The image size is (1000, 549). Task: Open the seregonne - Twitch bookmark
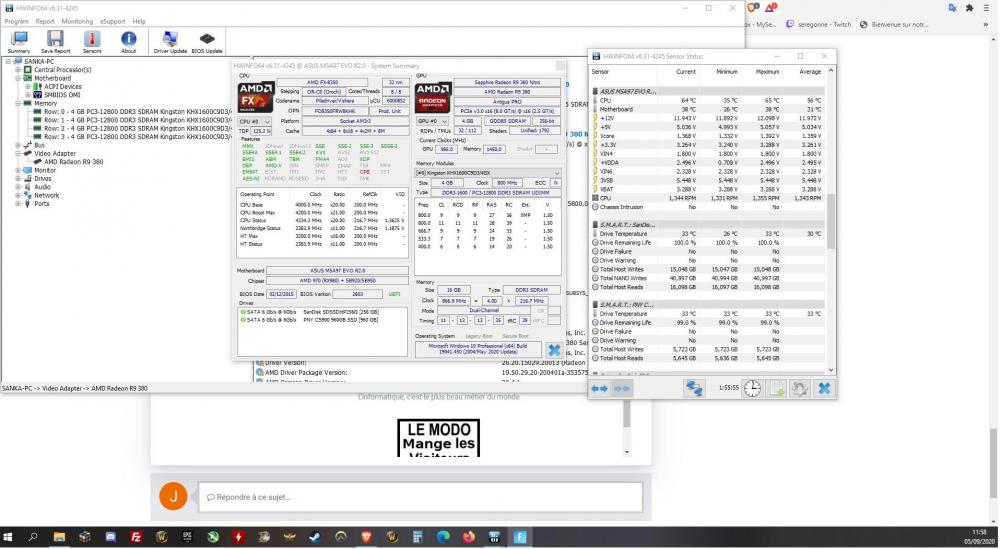[819, 24]
